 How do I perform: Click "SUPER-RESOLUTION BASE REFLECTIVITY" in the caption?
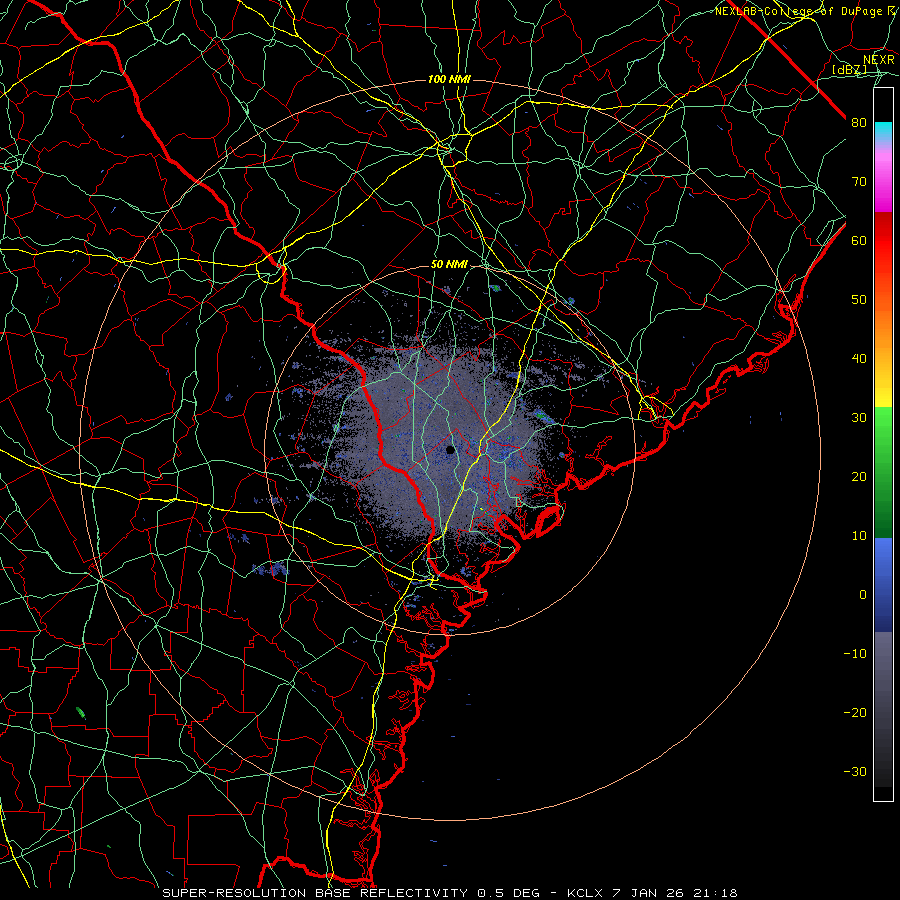coord(315,893)
